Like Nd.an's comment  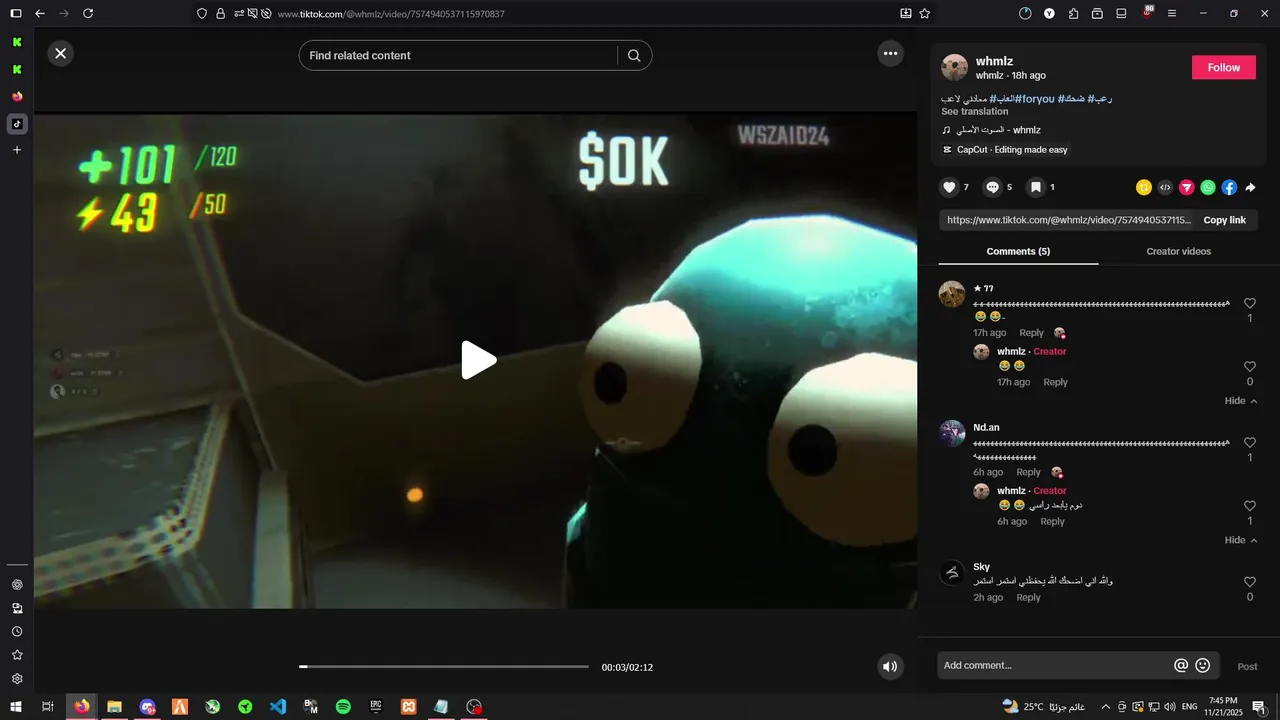(1250, 443)
